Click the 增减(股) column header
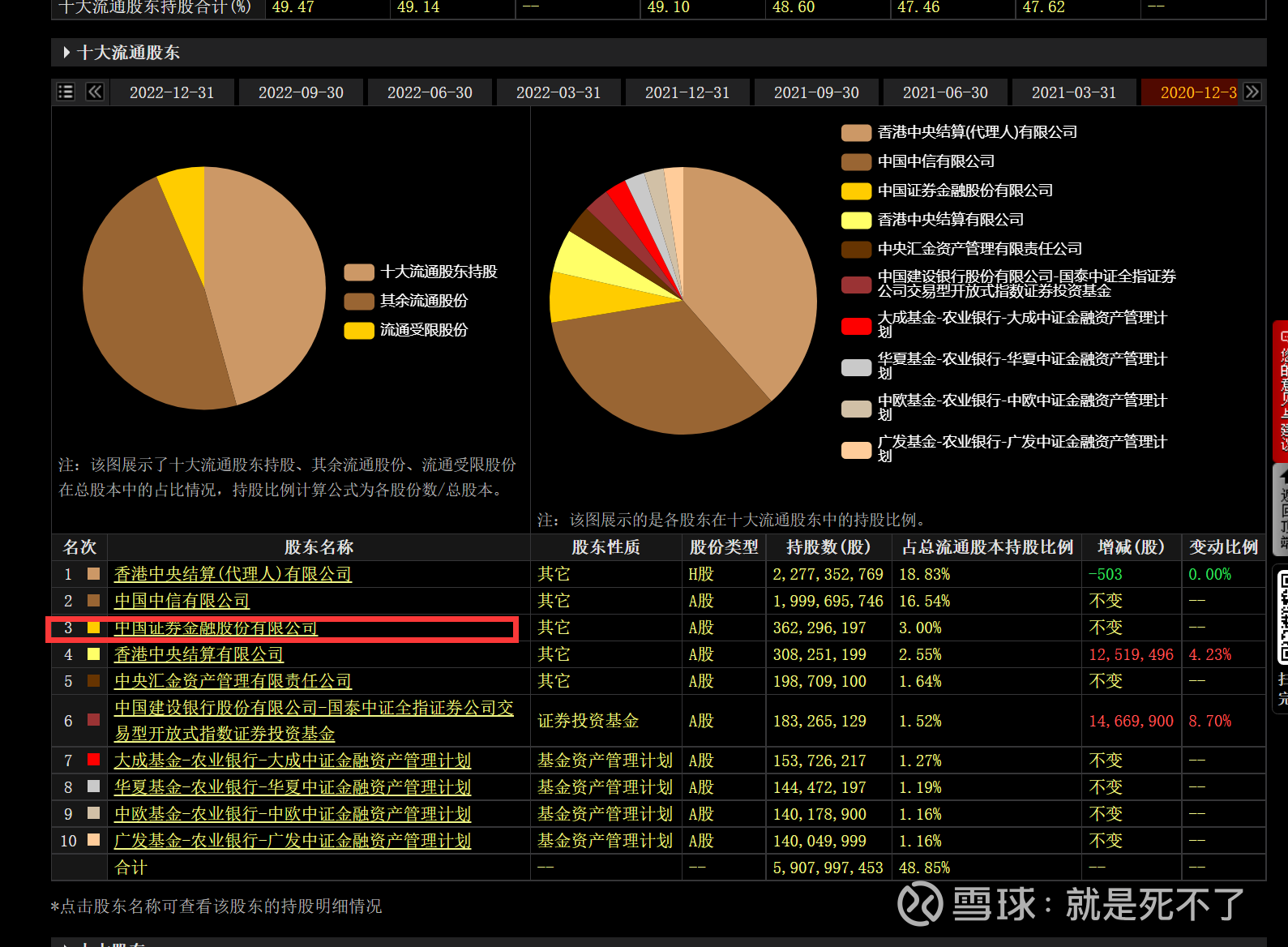 click(1131, 547)
